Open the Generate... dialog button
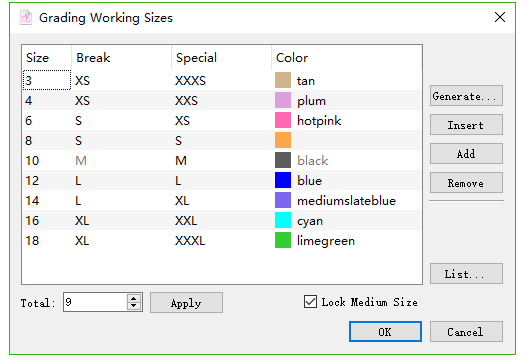Image resolution: width=528 pixels, height=360 pixels. (466, 96)
